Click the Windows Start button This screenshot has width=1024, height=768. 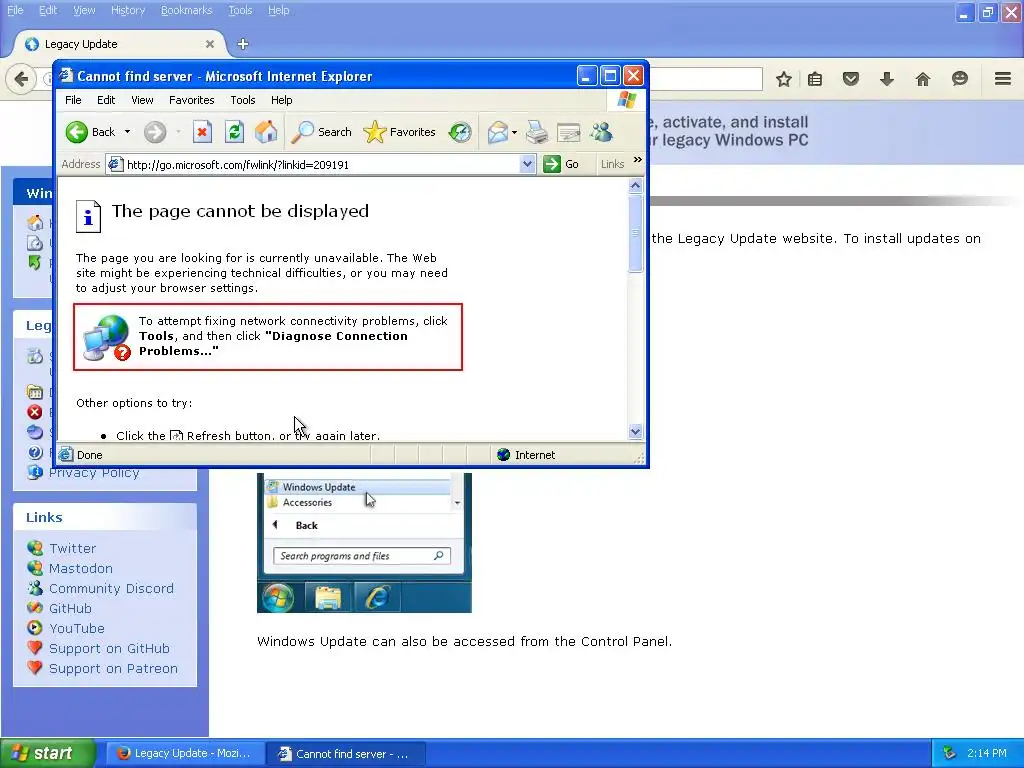click(x=48, y=753)
